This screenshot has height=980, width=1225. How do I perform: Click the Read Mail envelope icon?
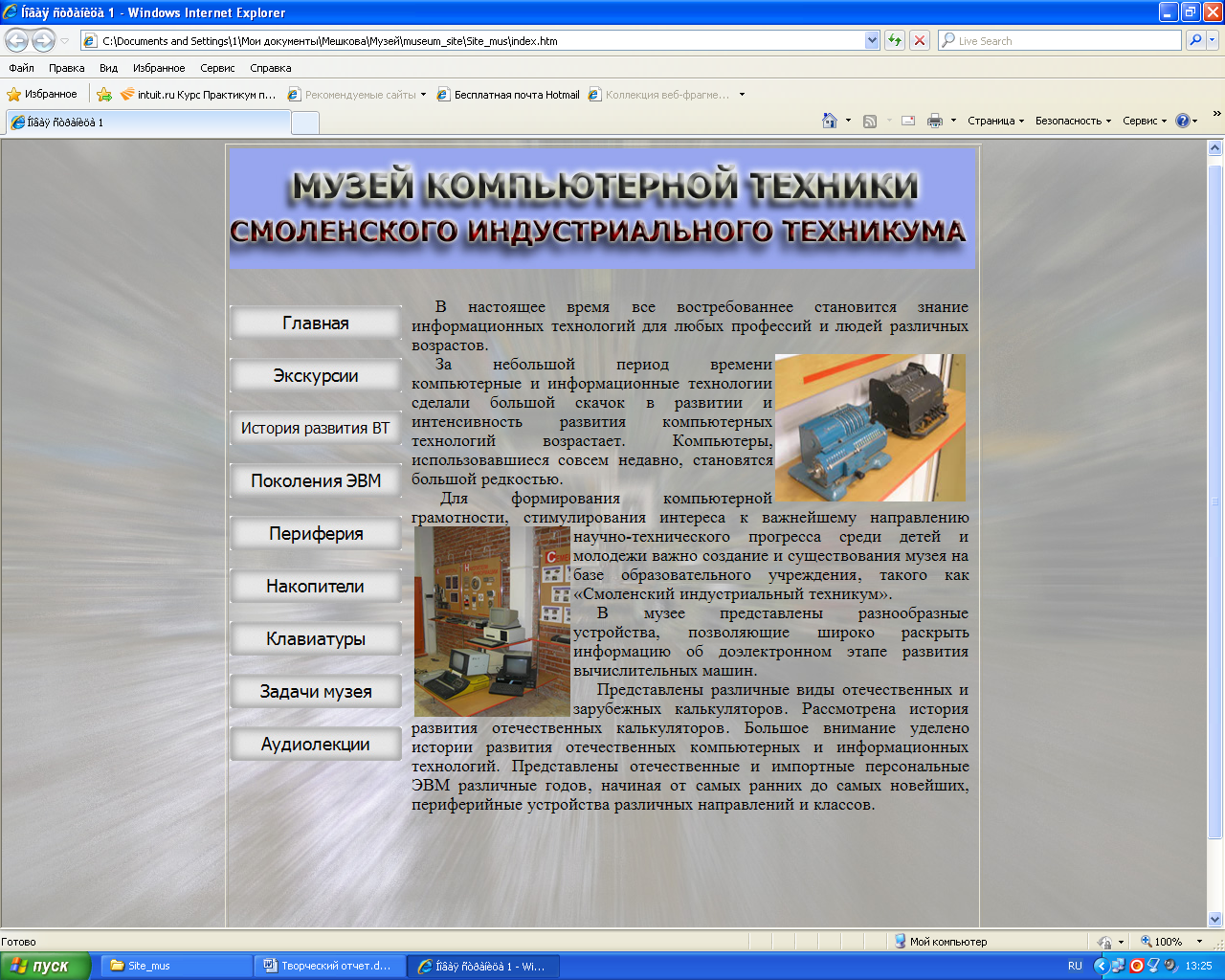[908, 121]
